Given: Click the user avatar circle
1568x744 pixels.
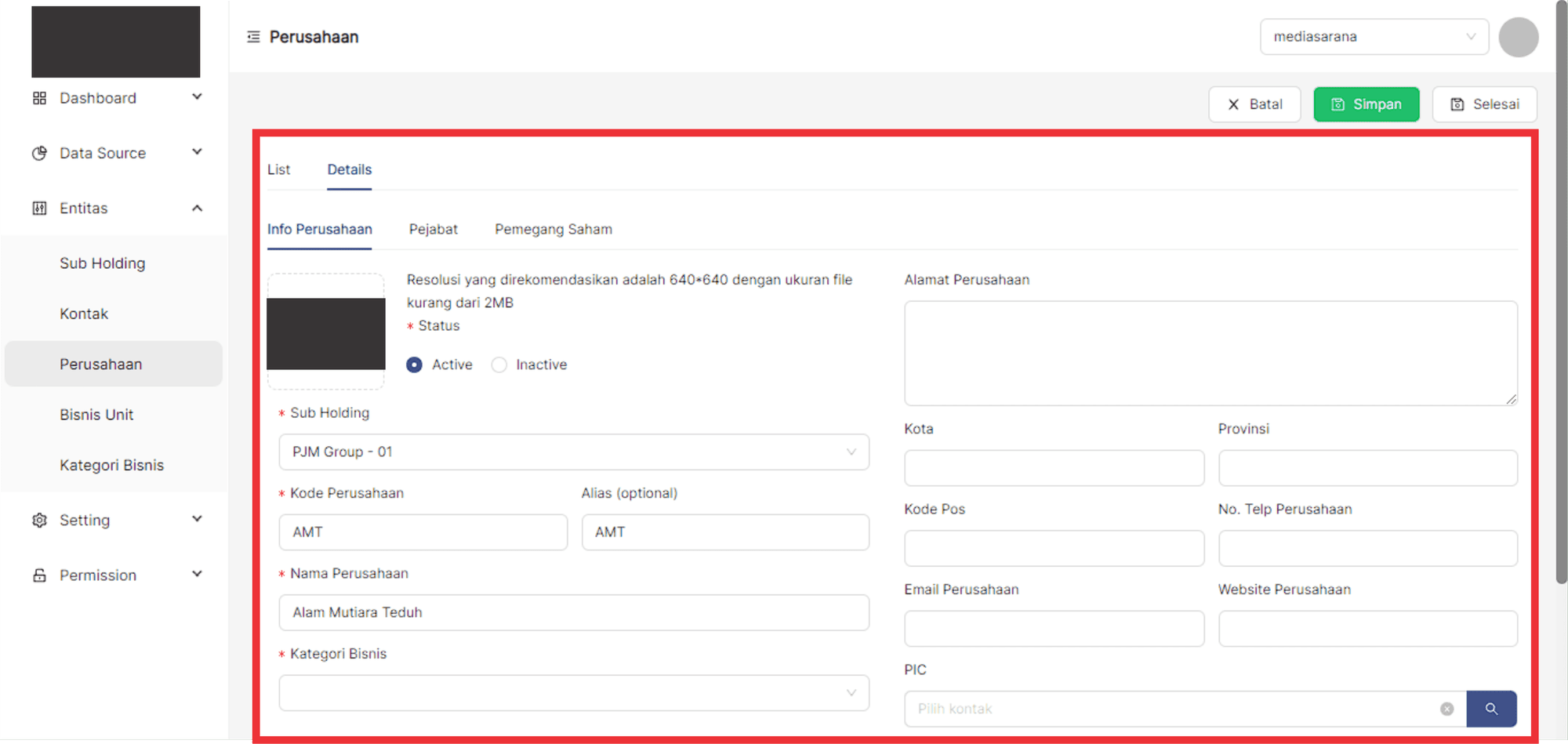Looking at the screenshot, I should (1518, 37).
